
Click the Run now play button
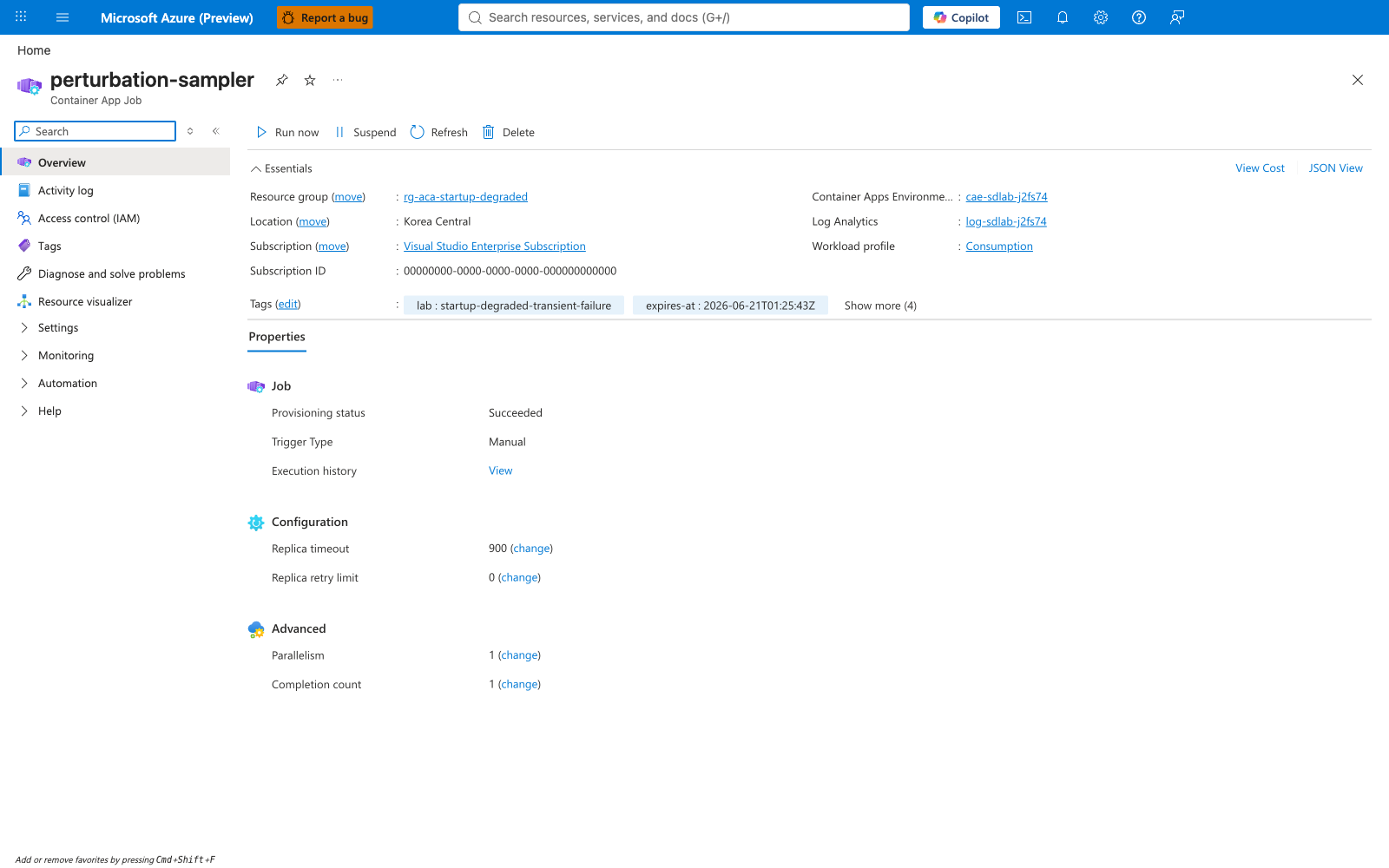click(287, 132)
